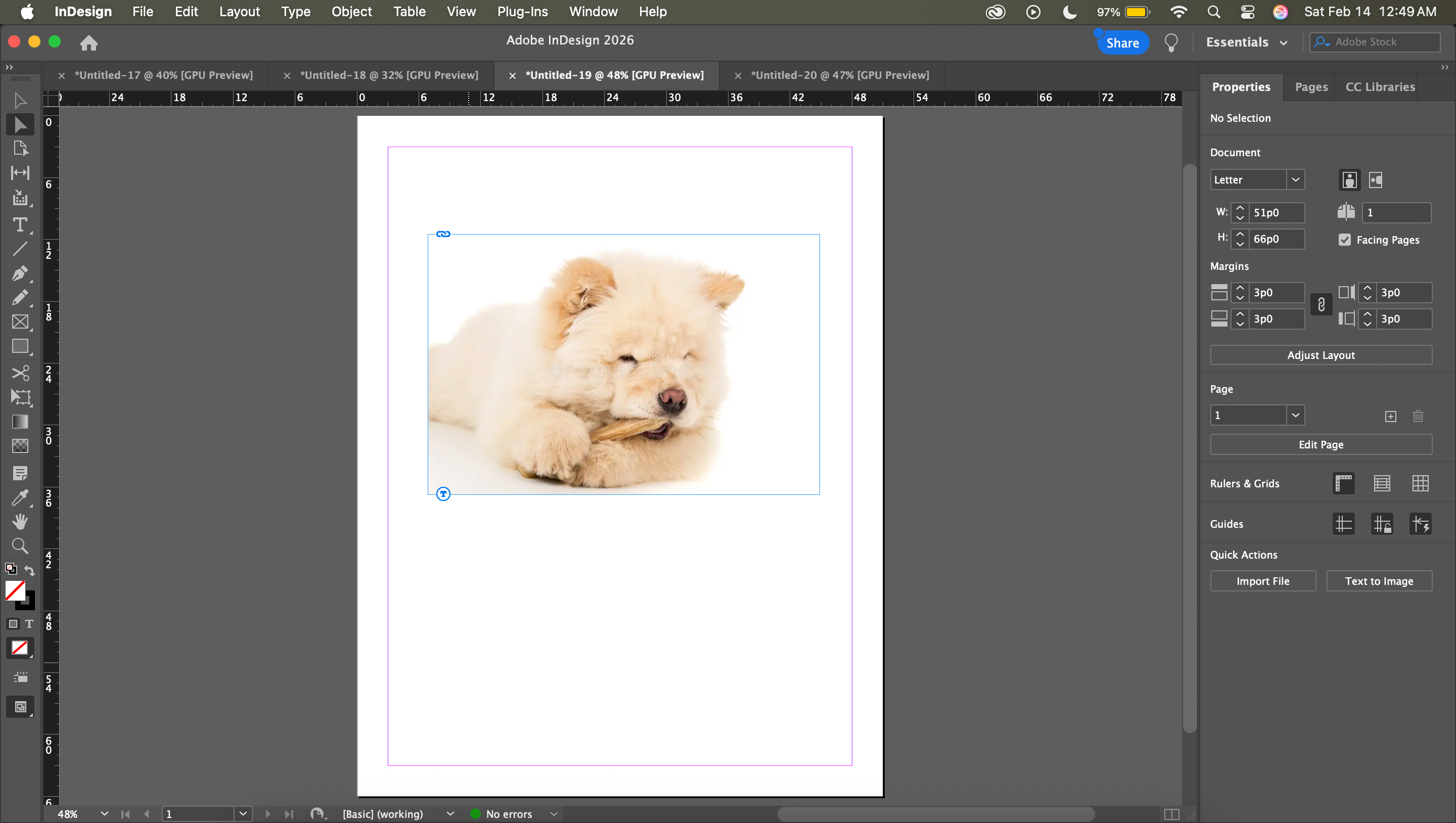The image size is (1456, 823).
Task: Open the Letter page size dropdown
Action: [1295, 180]
